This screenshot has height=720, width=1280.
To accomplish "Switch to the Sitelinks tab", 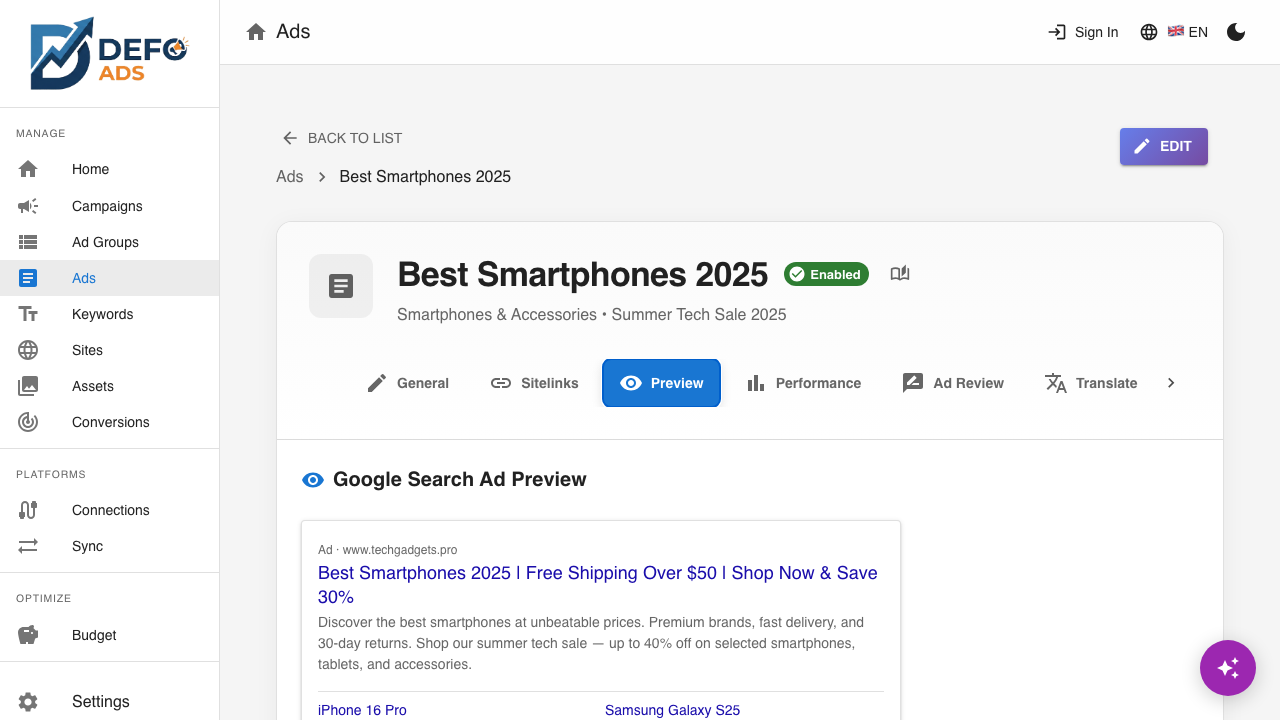I will click(534, 383).
